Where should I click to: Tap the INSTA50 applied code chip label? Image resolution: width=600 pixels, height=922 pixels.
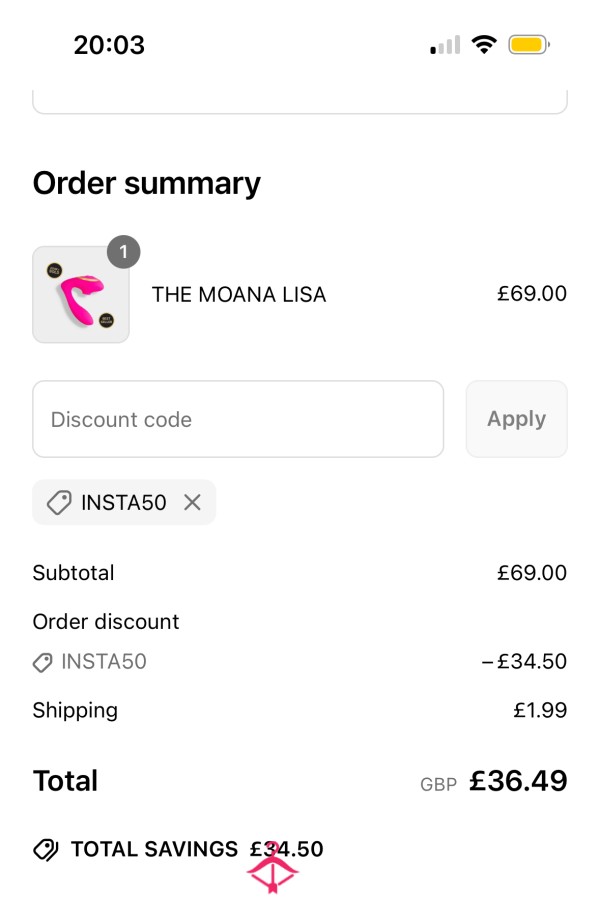[x=124, y=503]
